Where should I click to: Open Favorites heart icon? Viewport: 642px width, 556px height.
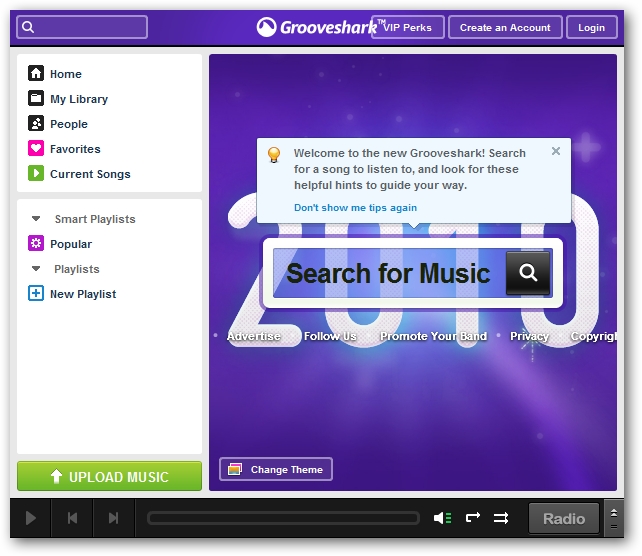(36, 148)
